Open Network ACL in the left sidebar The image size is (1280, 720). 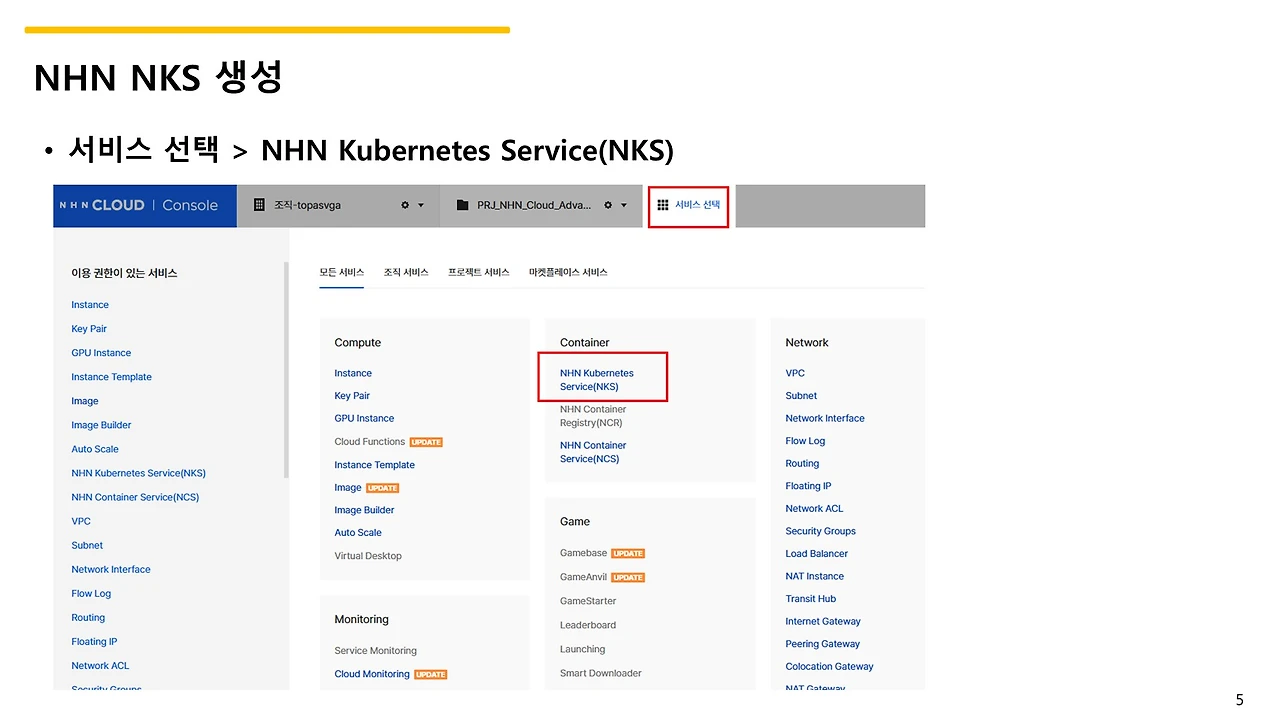[100, 665]
